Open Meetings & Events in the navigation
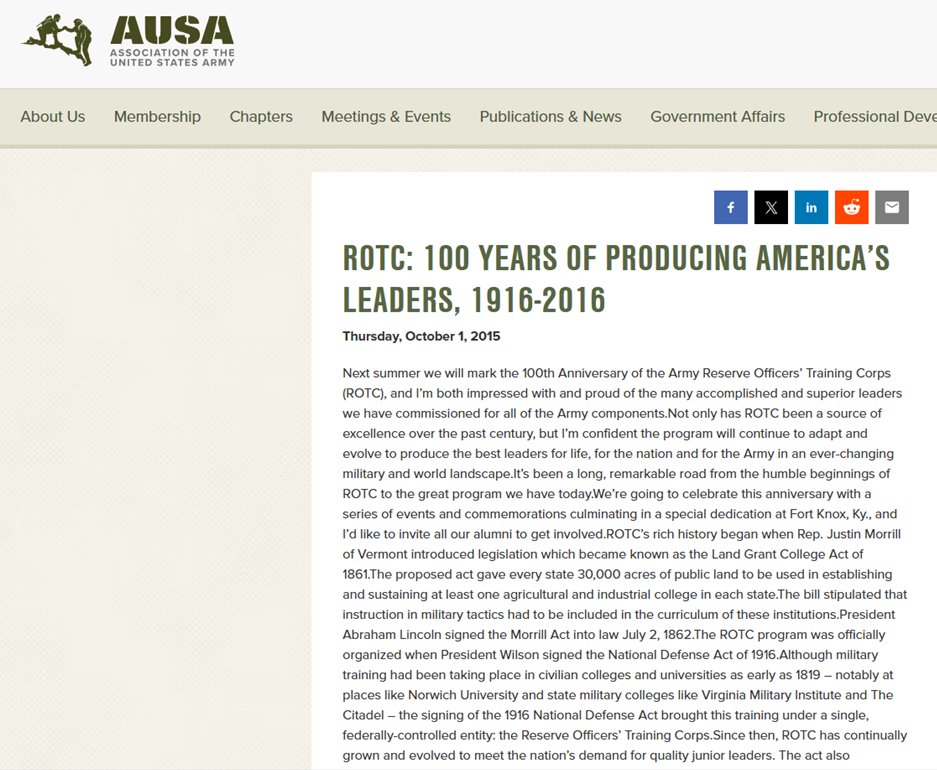The image size is (937, 770). point(386,117)
